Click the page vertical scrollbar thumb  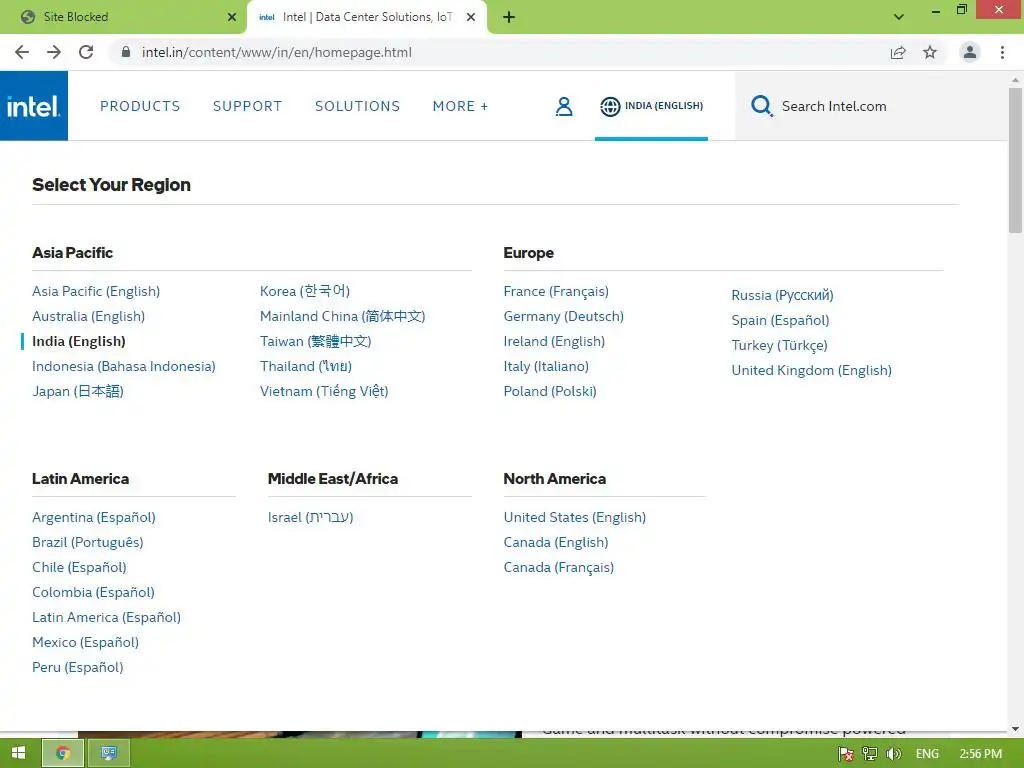(x=1015, y=160)
